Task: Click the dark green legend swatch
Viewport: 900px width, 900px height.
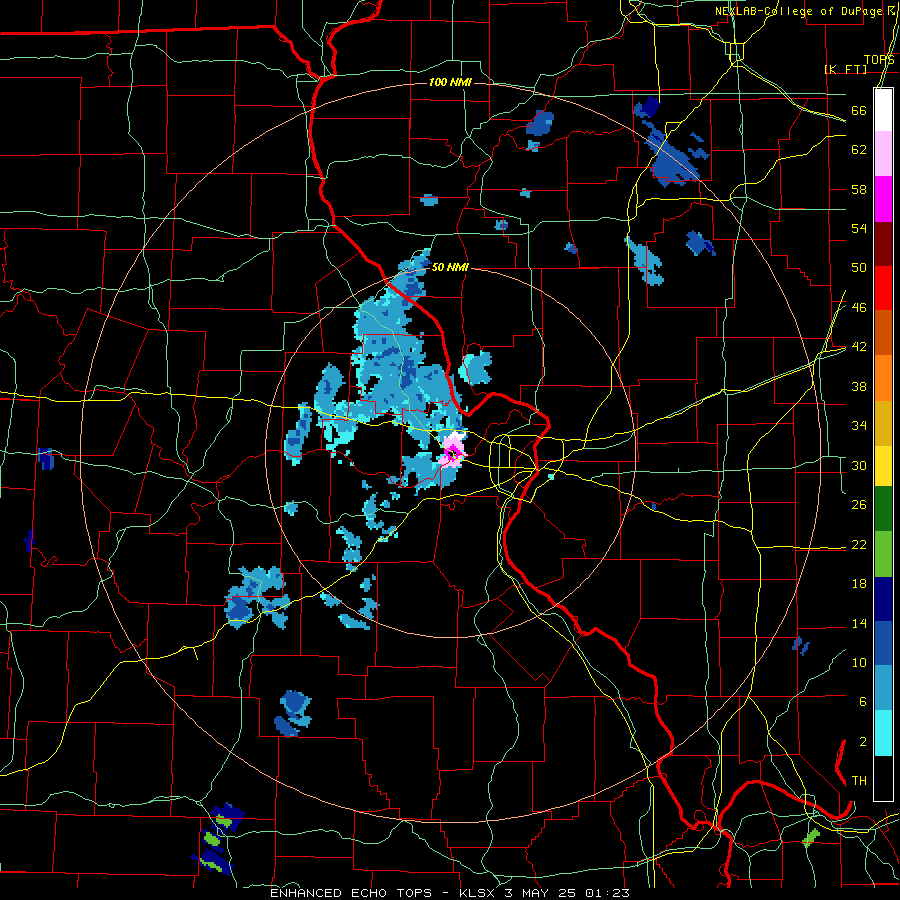Action: pyautogui.click(x=883, y=509)
